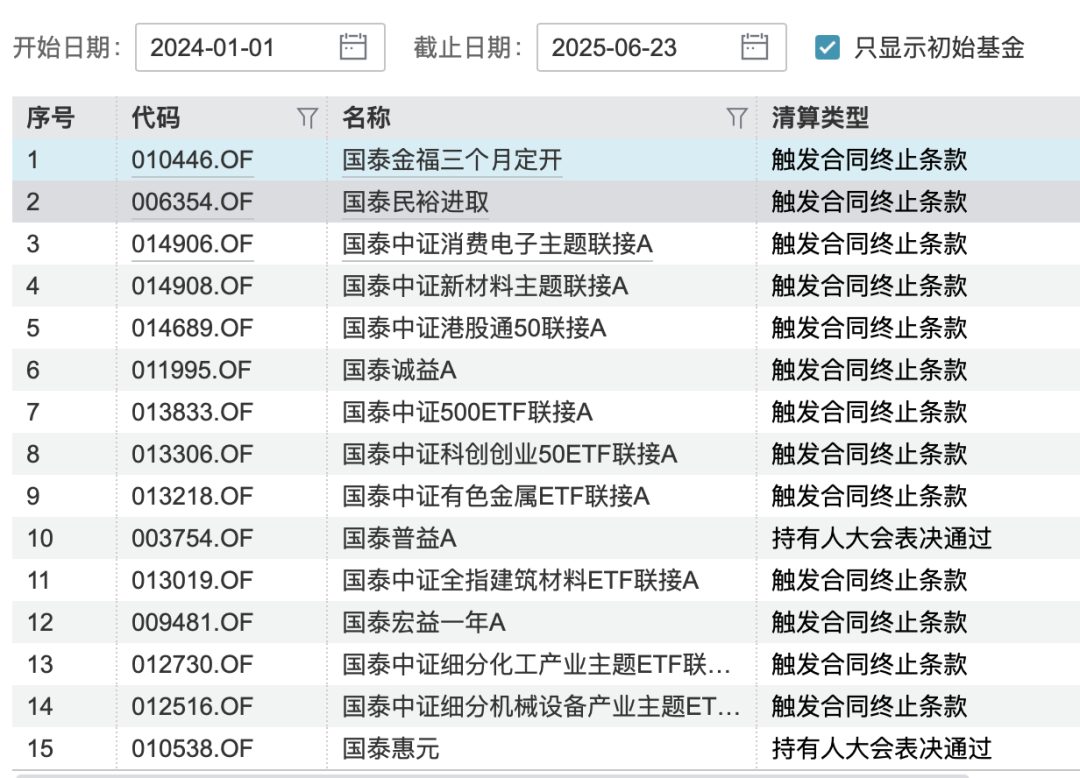Open calendar picker for 开始日期
1080x778 pixels.
pyautogui.click(x=353, y=48)
